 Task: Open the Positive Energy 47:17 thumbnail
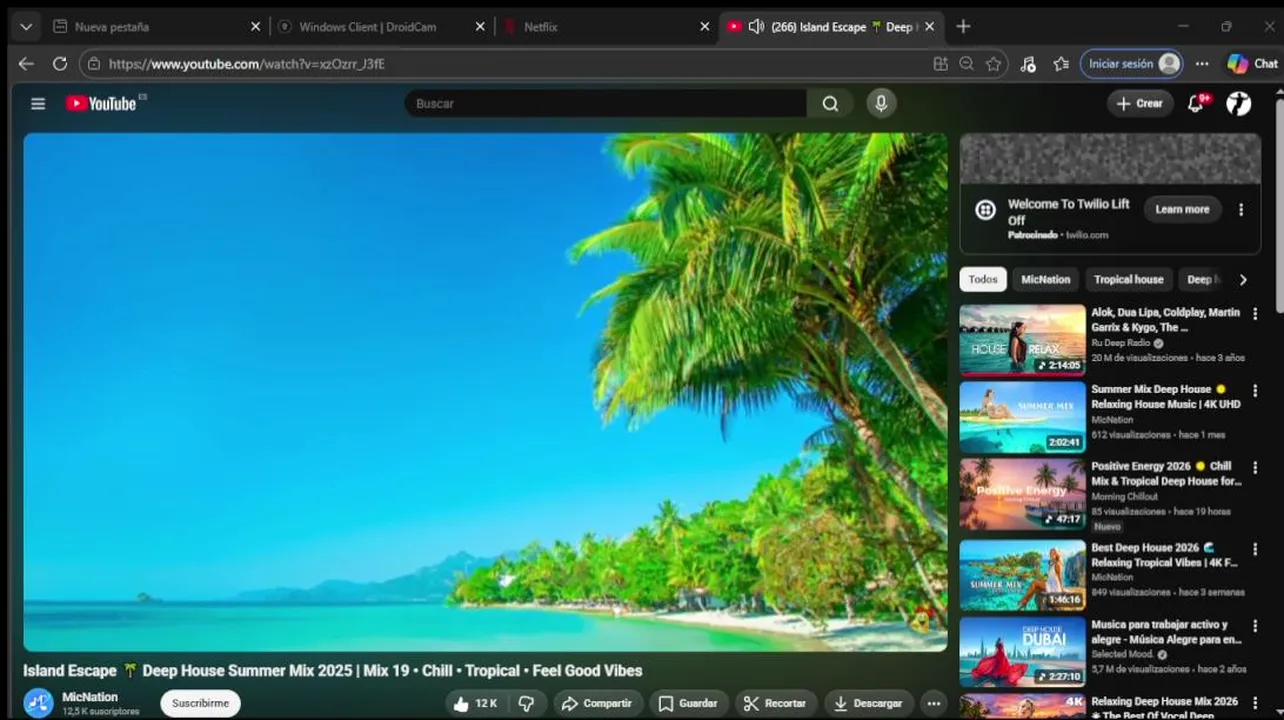[x=1022, y=494]
